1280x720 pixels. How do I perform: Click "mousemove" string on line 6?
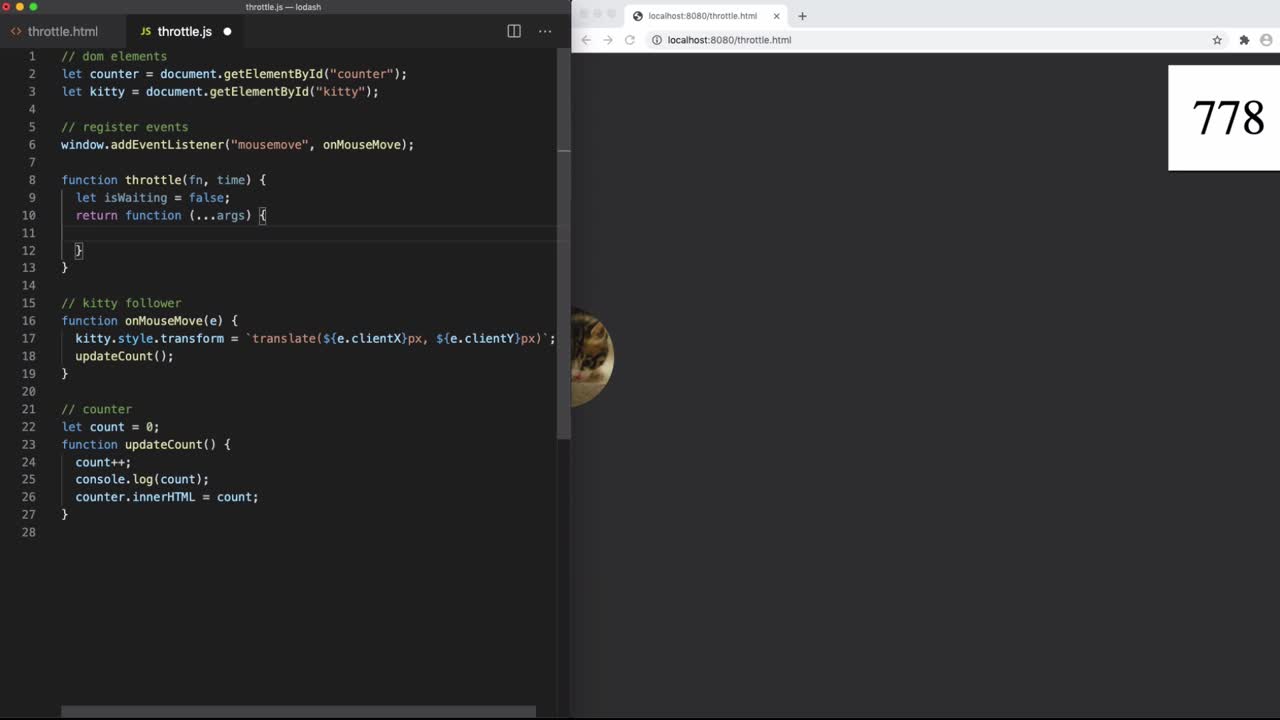pos(270,145)
